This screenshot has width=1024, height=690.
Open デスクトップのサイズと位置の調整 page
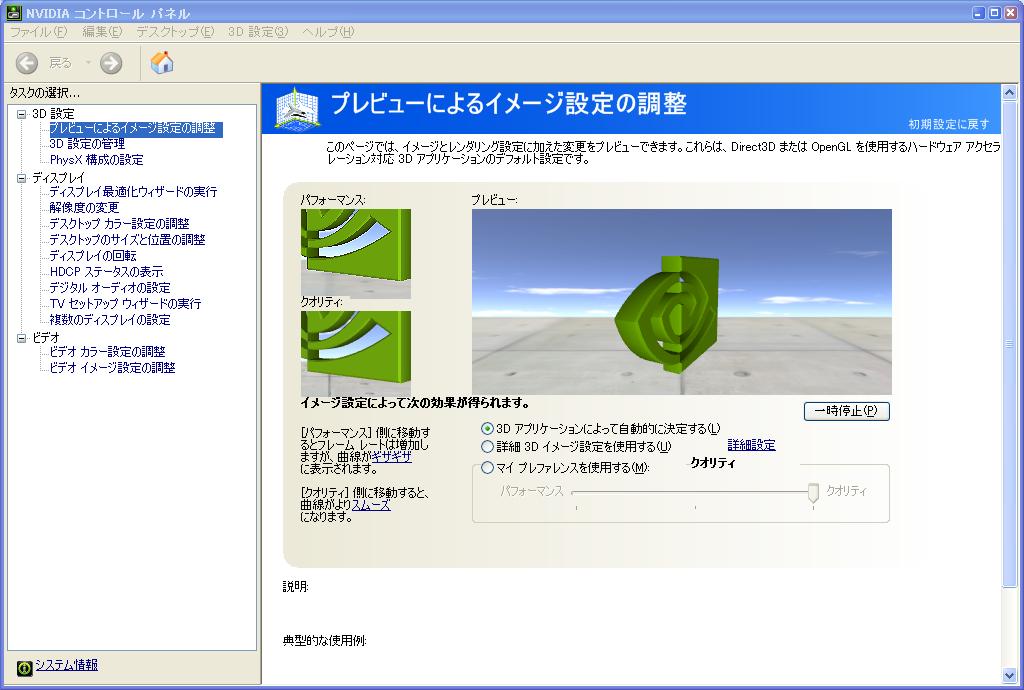coord(127,240)
